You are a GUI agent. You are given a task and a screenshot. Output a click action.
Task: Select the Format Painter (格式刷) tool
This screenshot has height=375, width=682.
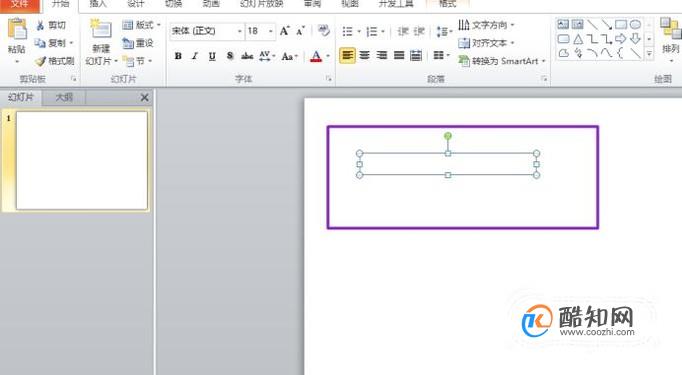pyautogui.click(x=55, y=61)
